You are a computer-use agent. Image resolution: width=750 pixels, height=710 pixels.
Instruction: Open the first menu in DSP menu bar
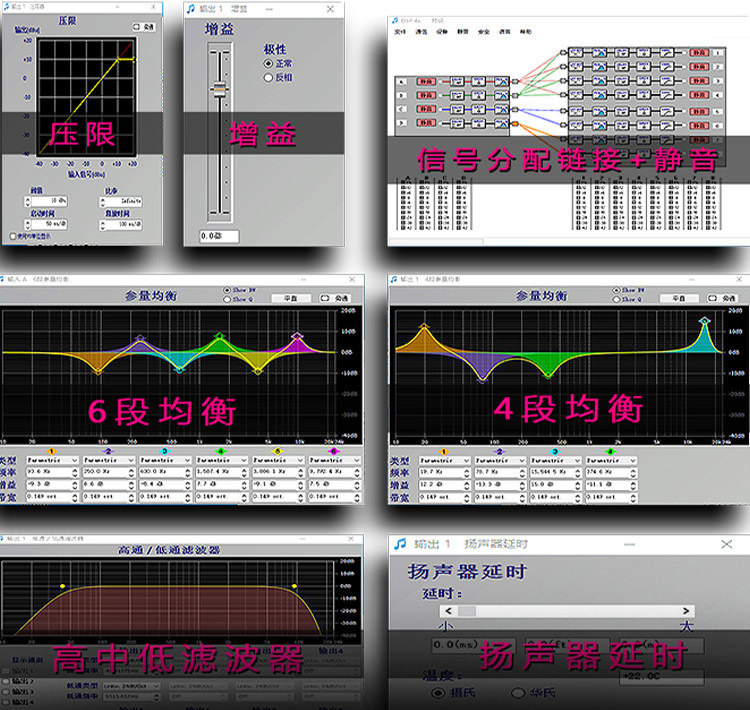pyautogui.click(x=400, y=32)
